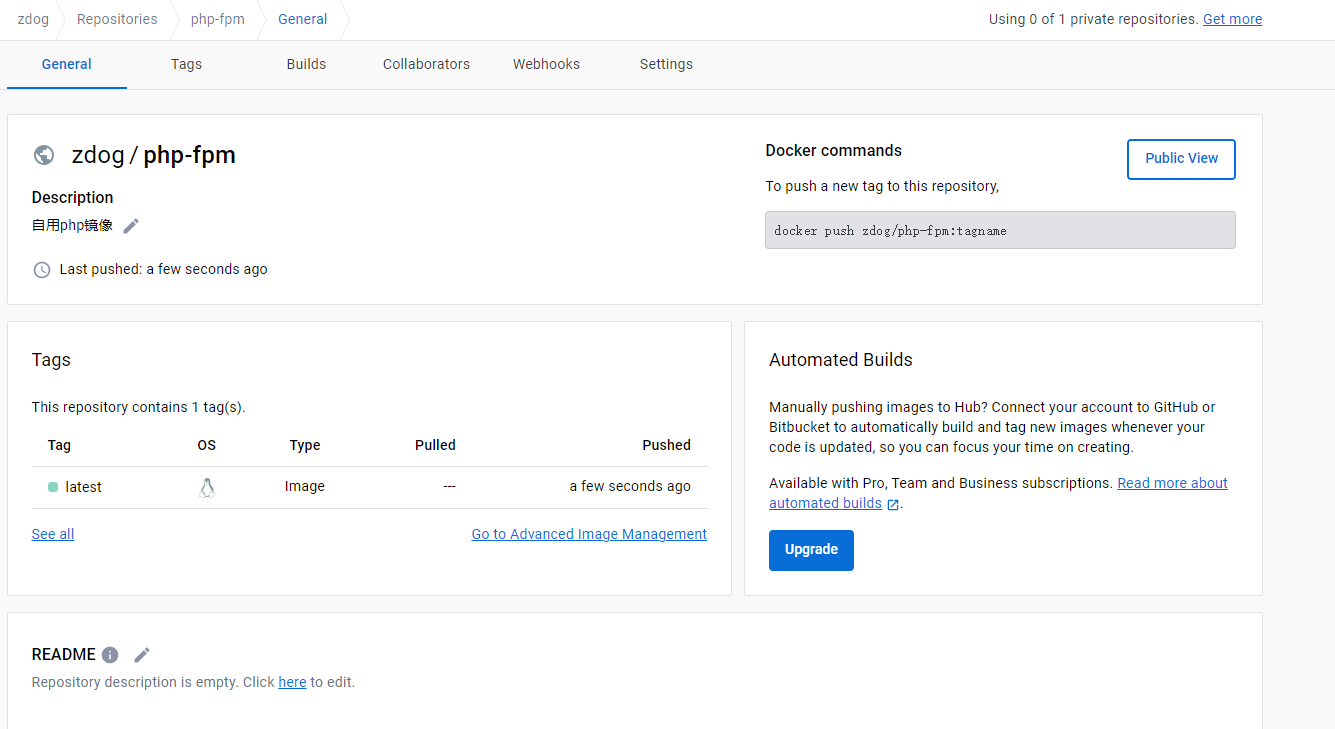
Task: Click the Linux penguin OS icon
Action: coord(207,487)
